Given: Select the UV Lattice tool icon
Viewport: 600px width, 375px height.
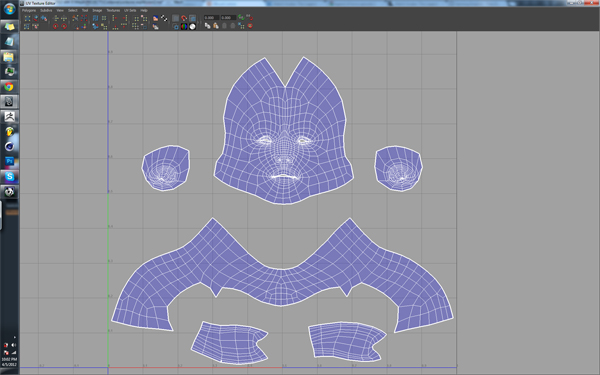Looking at the screenshot, I should coord(28,18).
